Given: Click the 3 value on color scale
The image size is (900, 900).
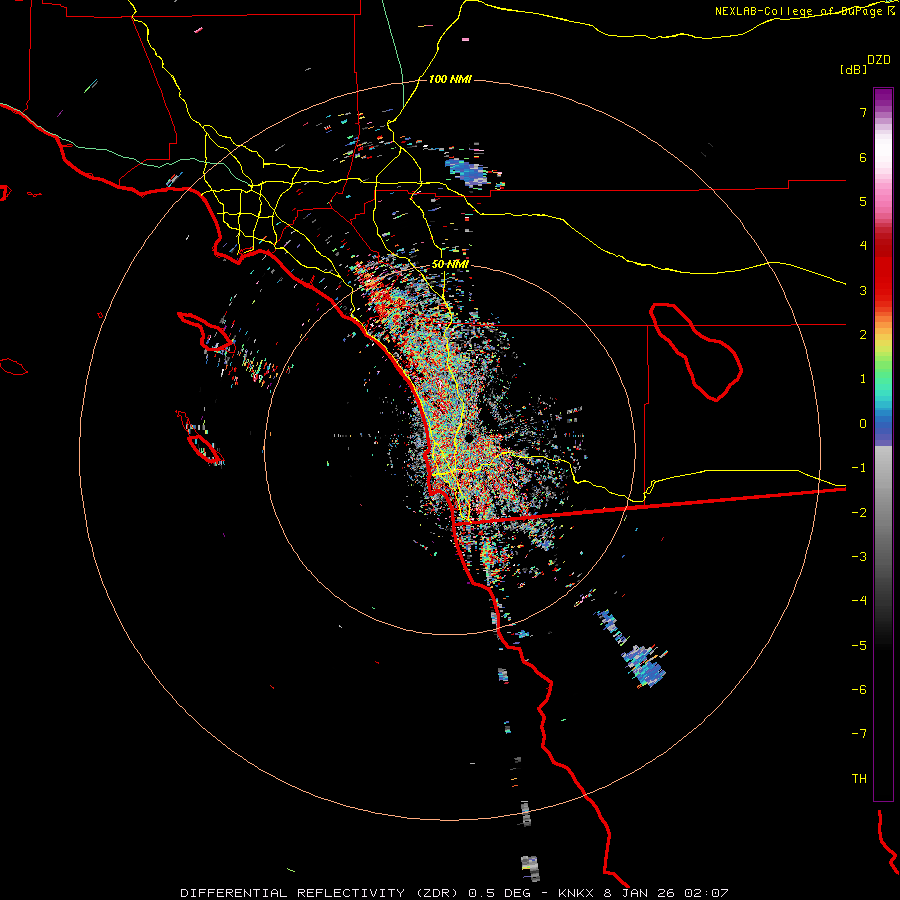Looking at the screenshot, I should tap(863, 290).
